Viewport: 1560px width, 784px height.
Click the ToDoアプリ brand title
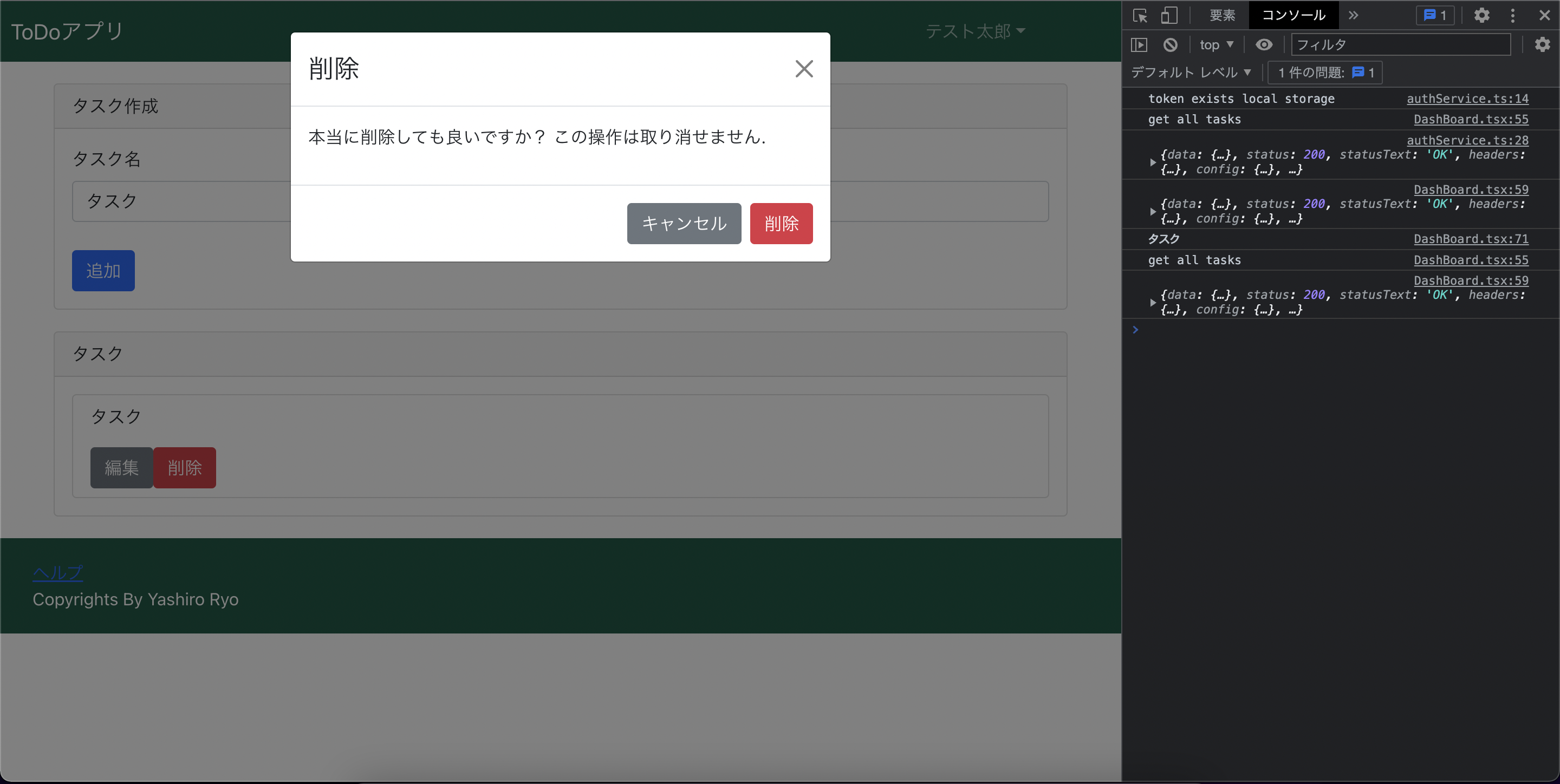(x=67, y=31)
